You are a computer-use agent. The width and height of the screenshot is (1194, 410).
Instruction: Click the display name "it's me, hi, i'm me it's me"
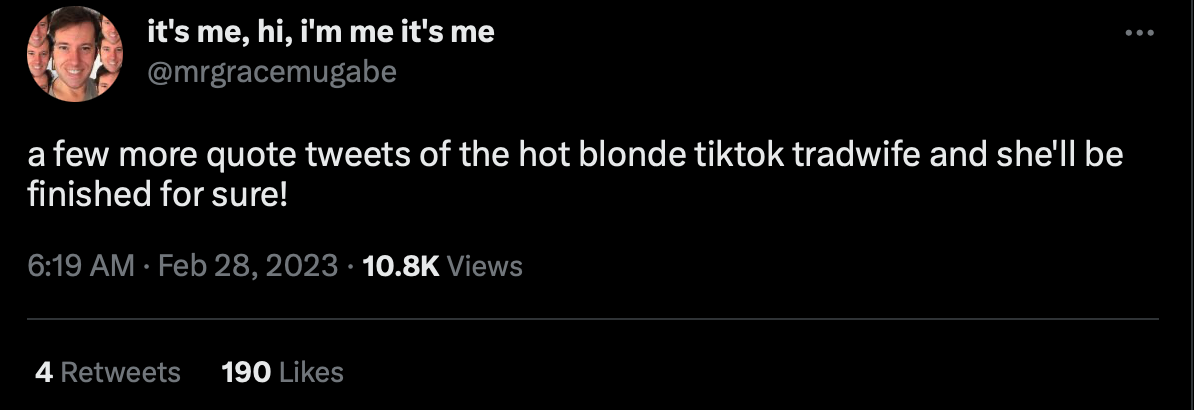(320, 32)
